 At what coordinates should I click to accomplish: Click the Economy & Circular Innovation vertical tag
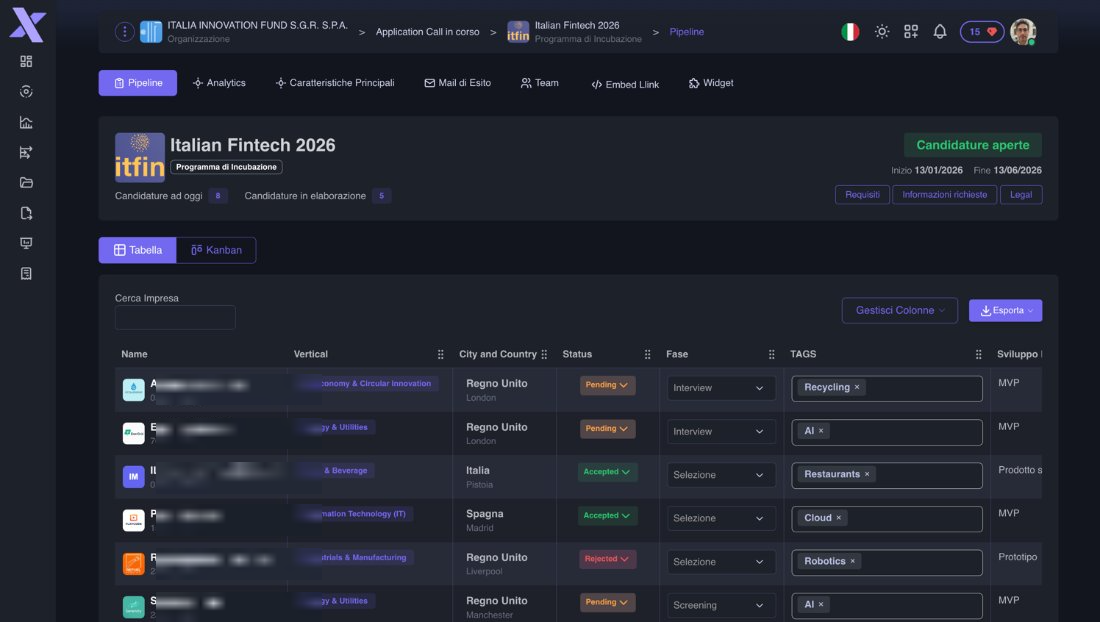click(x=368, y=384)
